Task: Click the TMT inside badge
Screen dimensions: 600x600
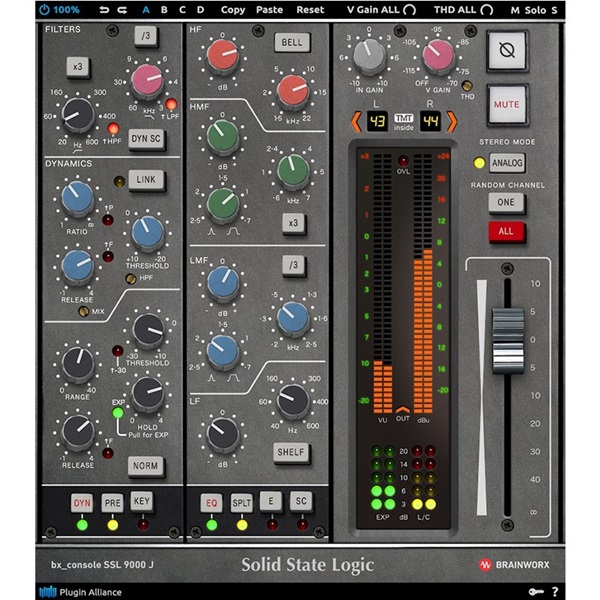Action: pyautogui.click(x=404, y=122)
